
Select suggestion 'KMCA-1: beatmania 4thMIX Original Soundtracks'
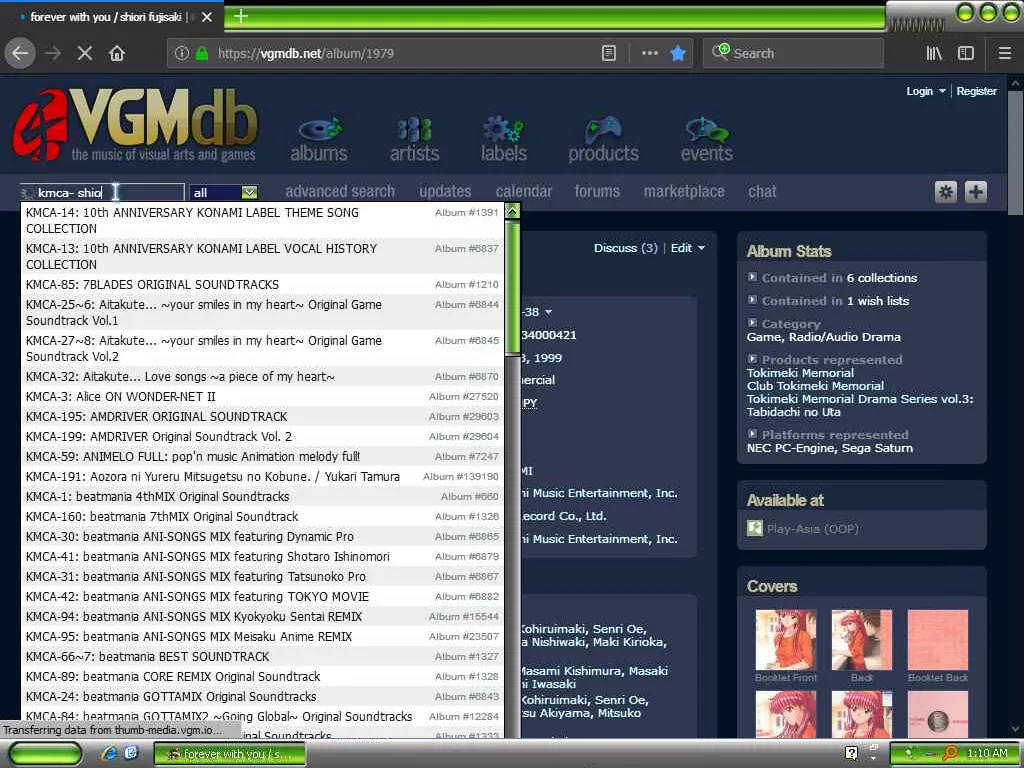point(263,496)
